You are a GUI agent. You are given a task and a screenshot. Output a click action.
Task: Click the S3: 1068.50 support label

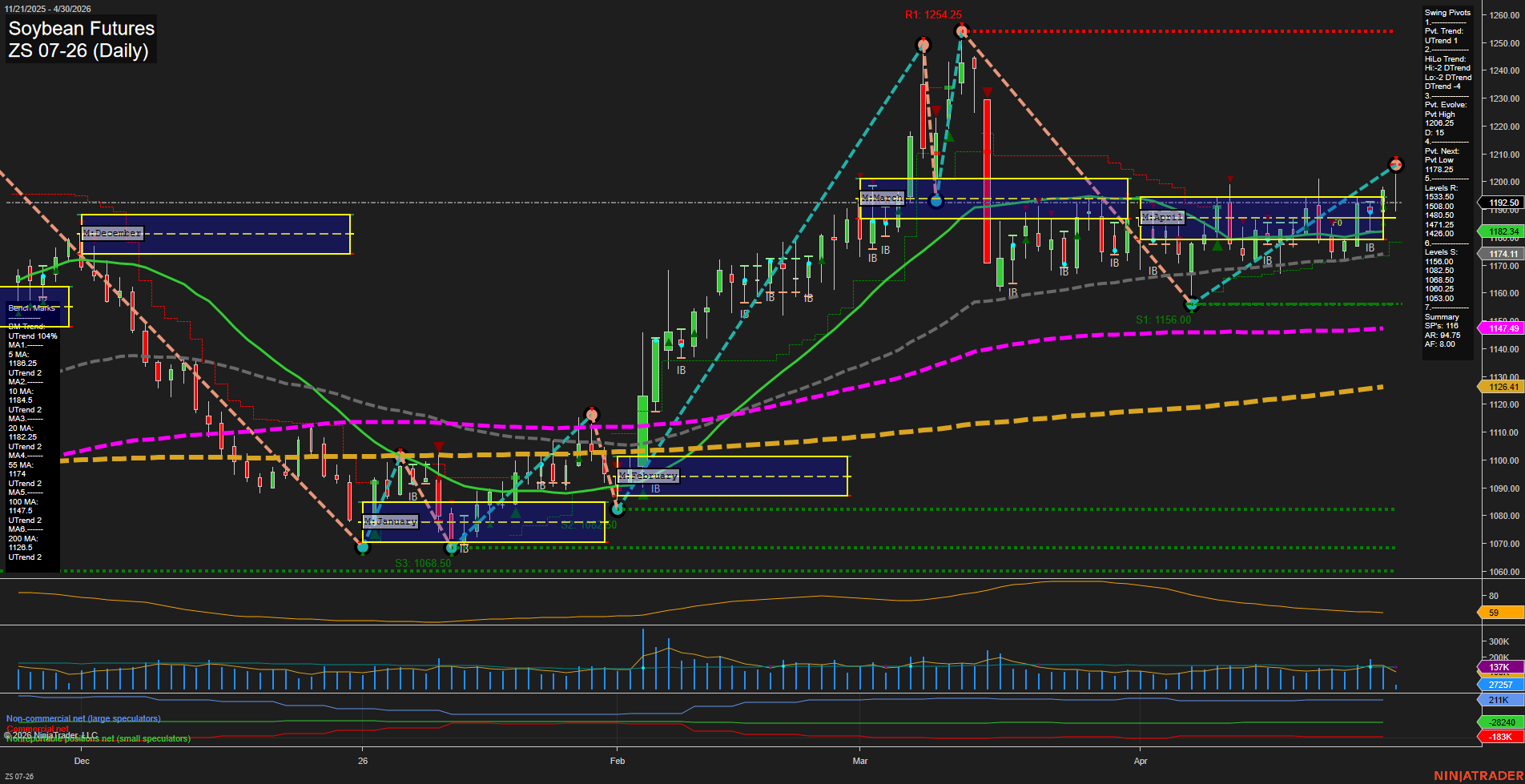[422, 563]
